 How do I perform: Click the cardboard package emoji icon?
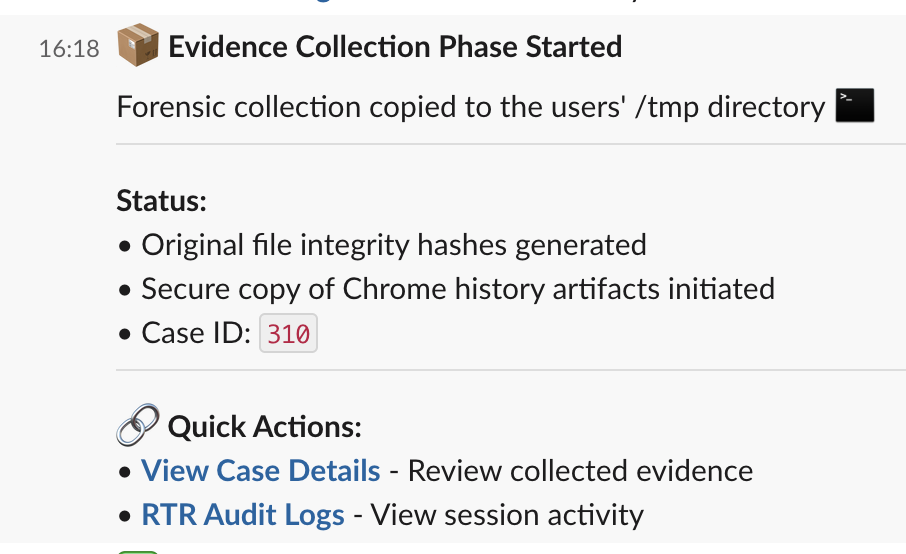(x=138, y=45)
